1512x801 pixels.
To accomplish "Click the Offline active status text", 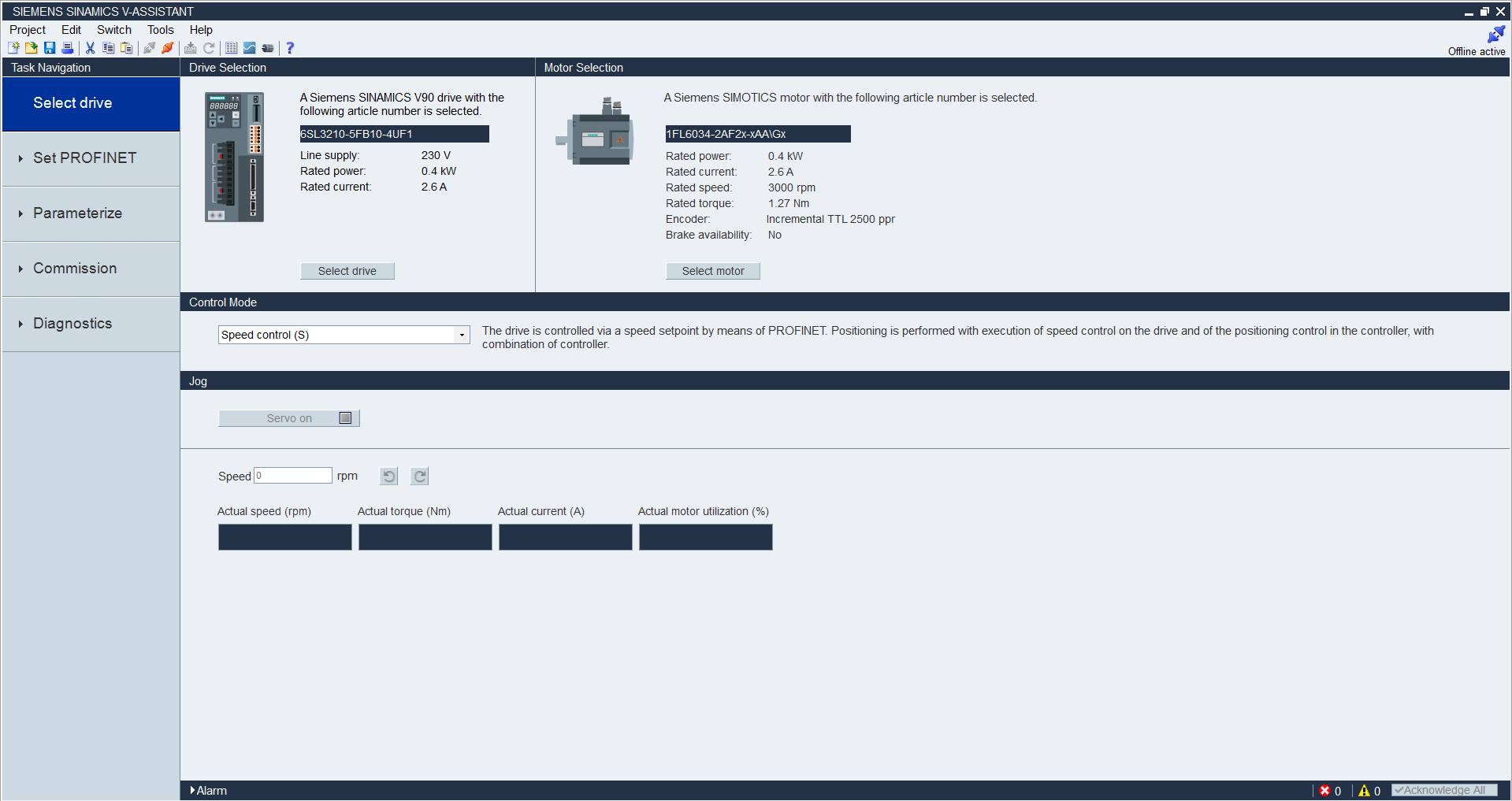I will click(1477, 51).
